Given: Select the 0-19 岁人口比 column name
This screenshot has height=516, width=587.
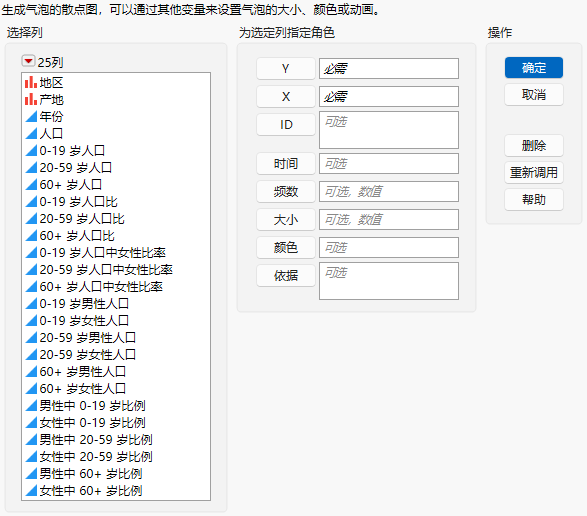Looking at the screenshot, I should point(79,201).
